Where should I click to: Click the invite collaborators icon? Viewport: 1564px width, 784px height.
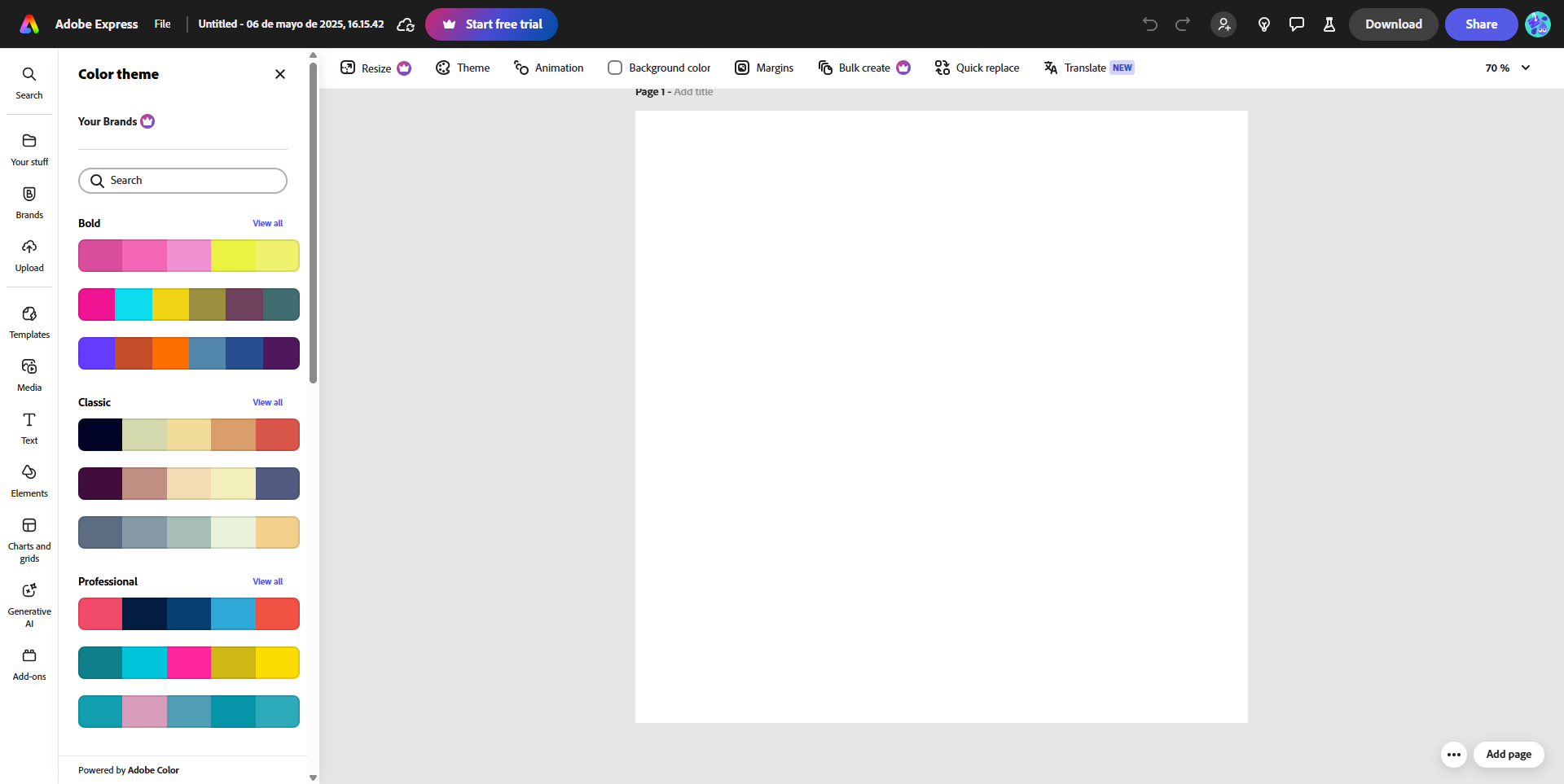coord(1224,24)
